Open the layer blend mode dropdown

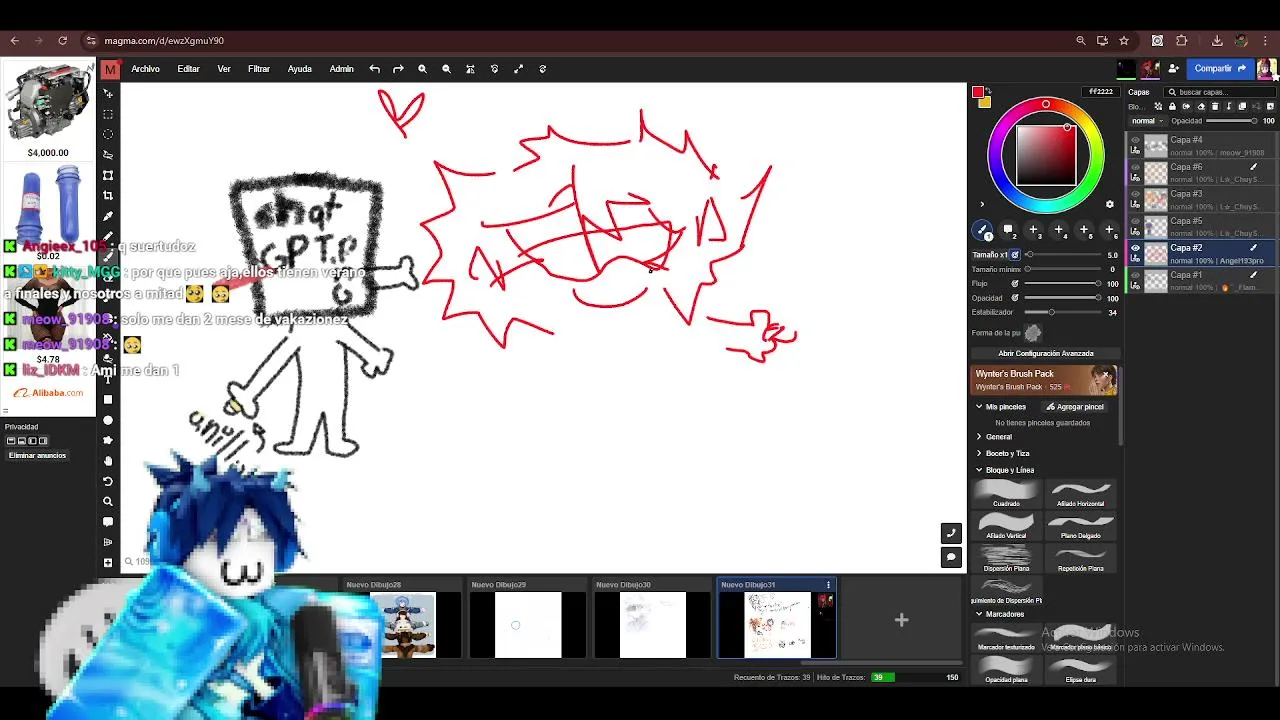click(1147, 121)
